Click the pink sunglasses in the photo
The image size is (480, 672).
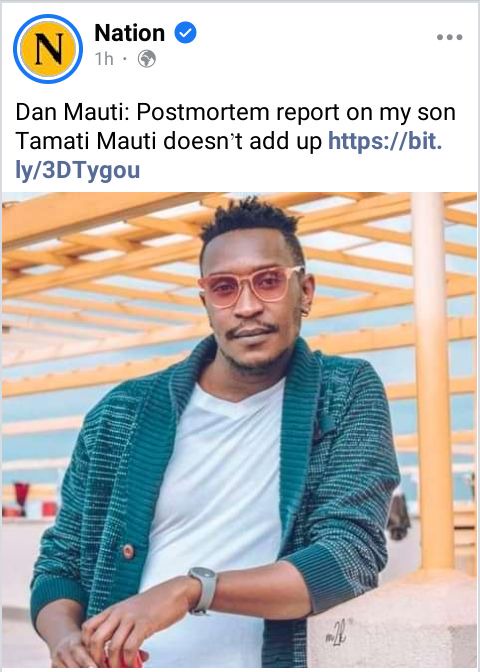coord(251,285)
